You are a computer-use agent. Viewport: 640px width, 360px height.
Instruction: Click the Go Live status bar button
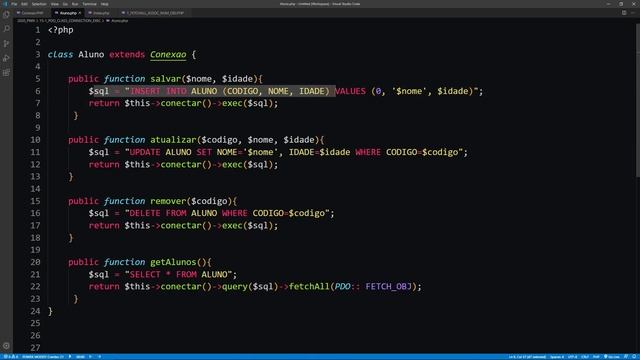point(611,357)
